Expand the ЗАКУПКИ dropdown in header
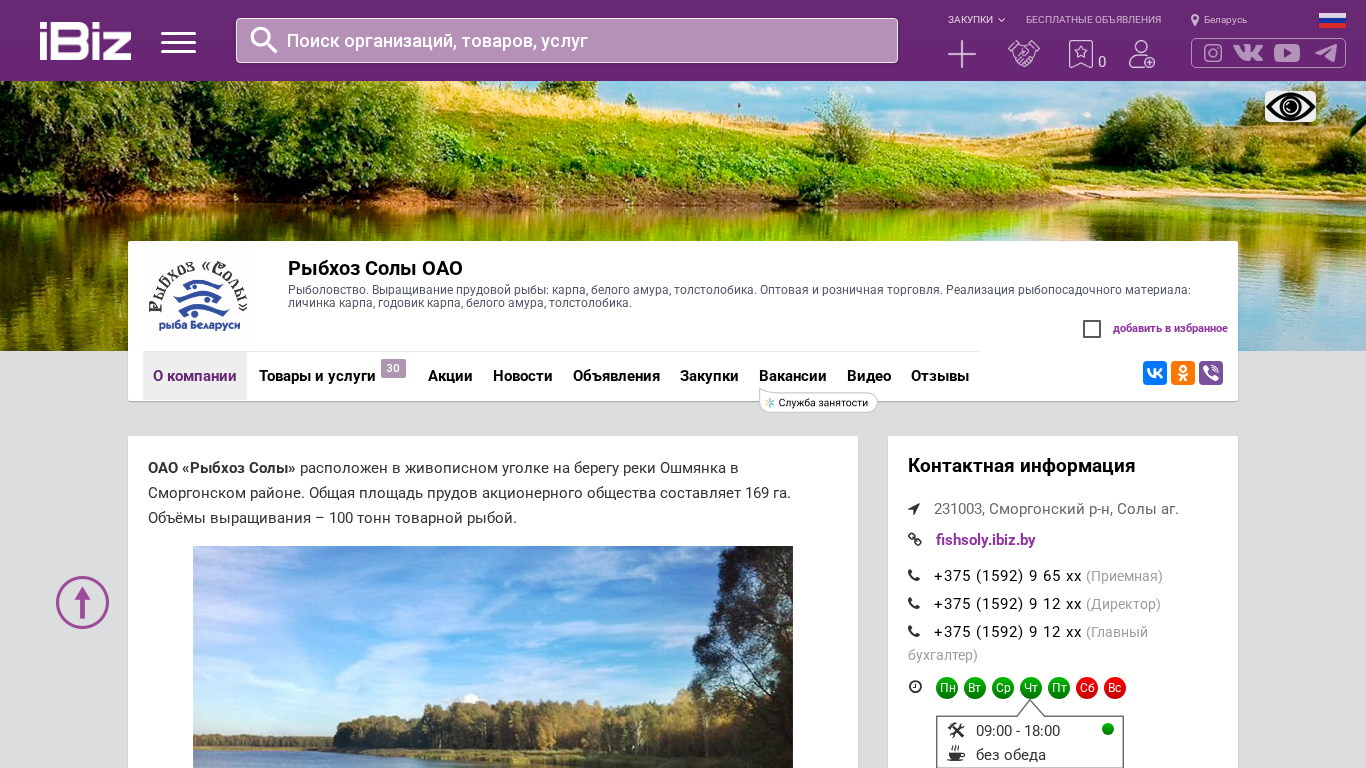Screen dimensions: 1366x768 976,20
